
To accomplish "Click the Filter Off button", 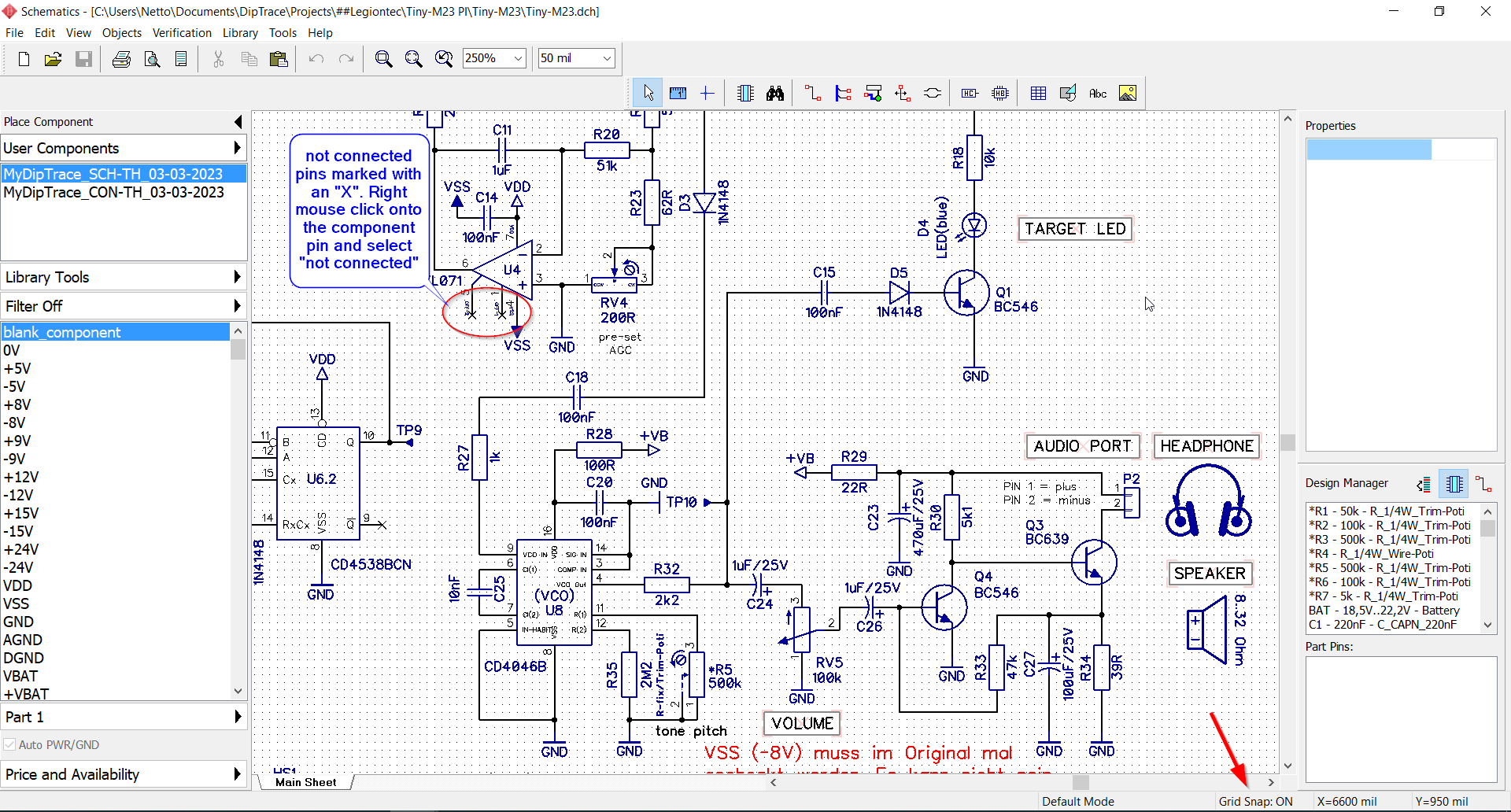I will (x=124, y=306).
